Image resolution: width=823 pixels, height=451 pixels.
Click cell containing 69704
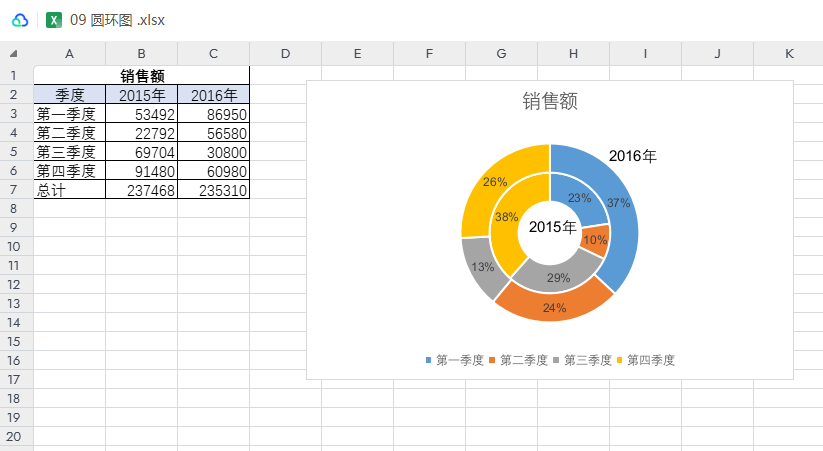click(x=141, y=152)
